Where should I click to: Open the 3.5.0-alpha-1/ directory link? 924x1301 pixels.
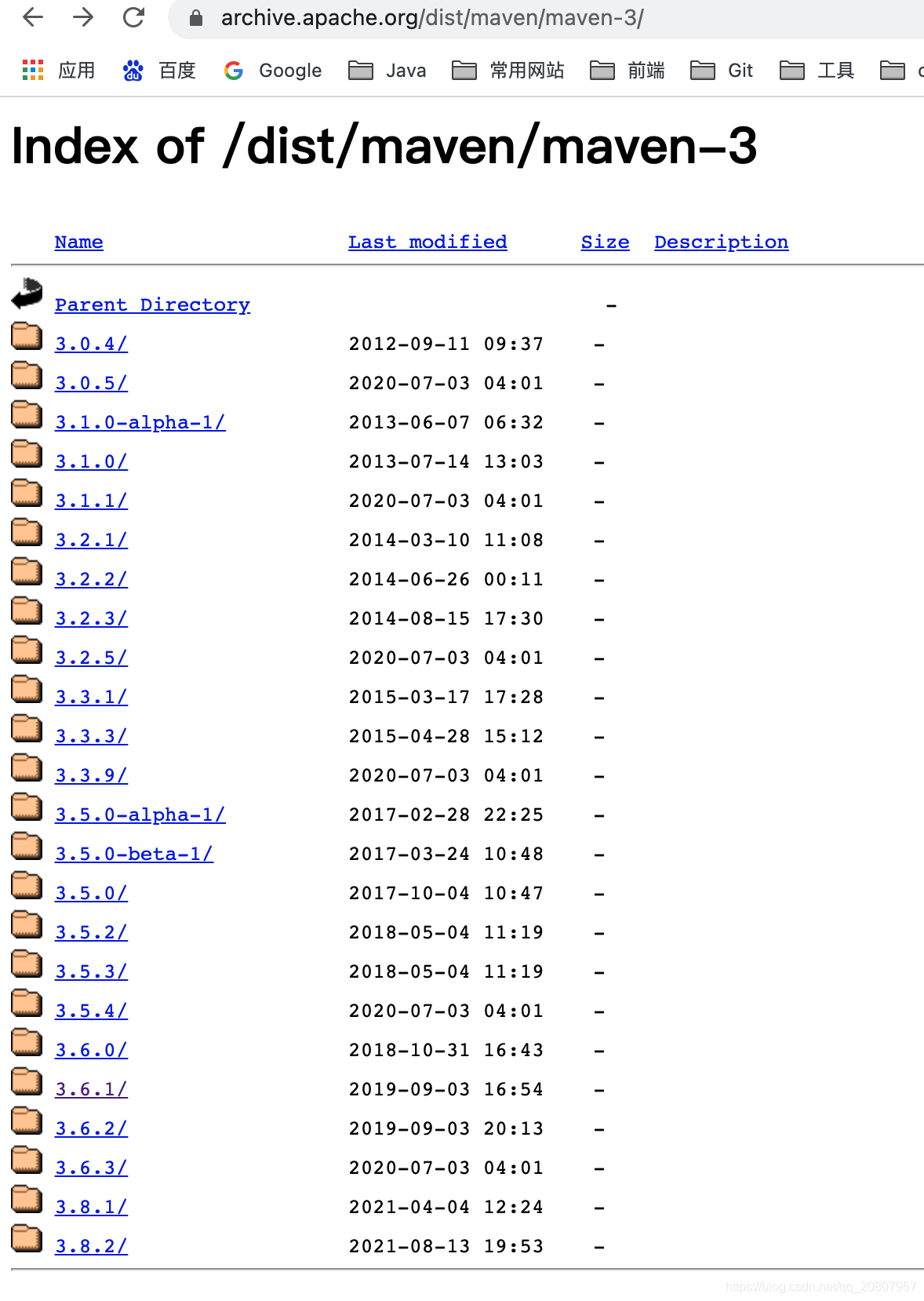[140, 814]
